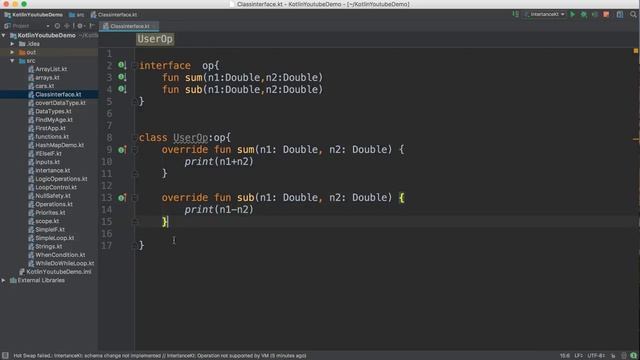Click the Hot Swap failed status message
Screen dimensions: 640x360
pos(160,356)
